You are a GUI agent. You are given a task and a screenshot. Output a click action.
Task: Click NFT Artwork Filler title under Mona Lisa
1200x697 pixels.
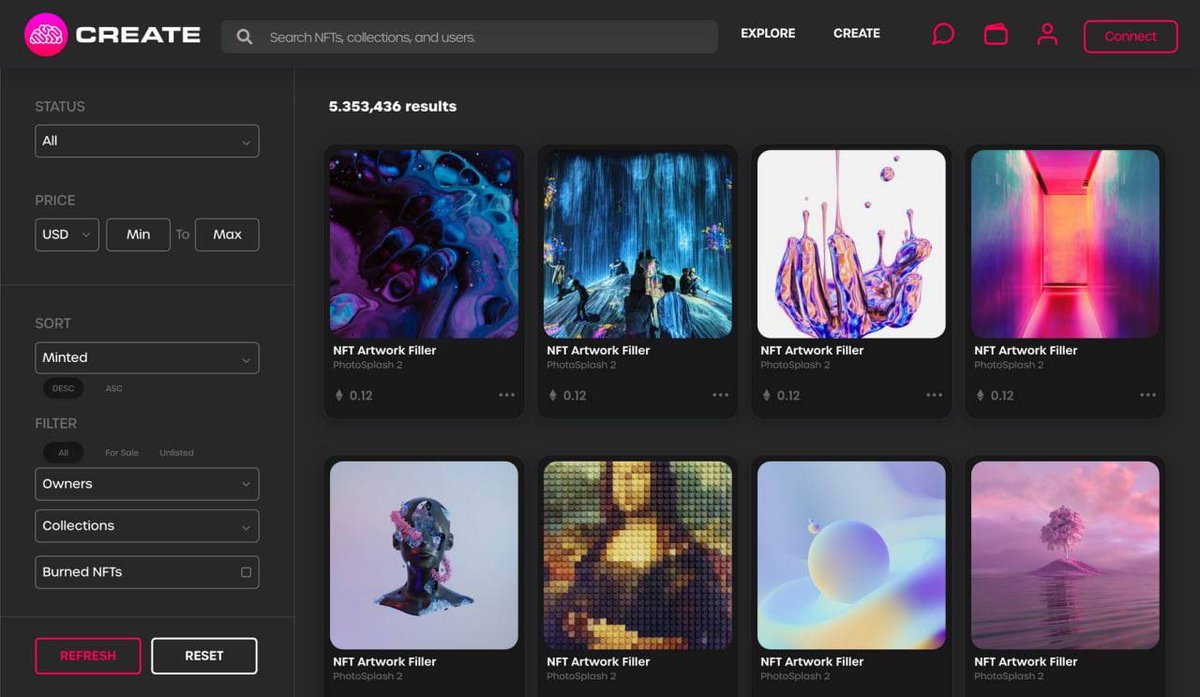pyautogui.click(x=599, y=661)
